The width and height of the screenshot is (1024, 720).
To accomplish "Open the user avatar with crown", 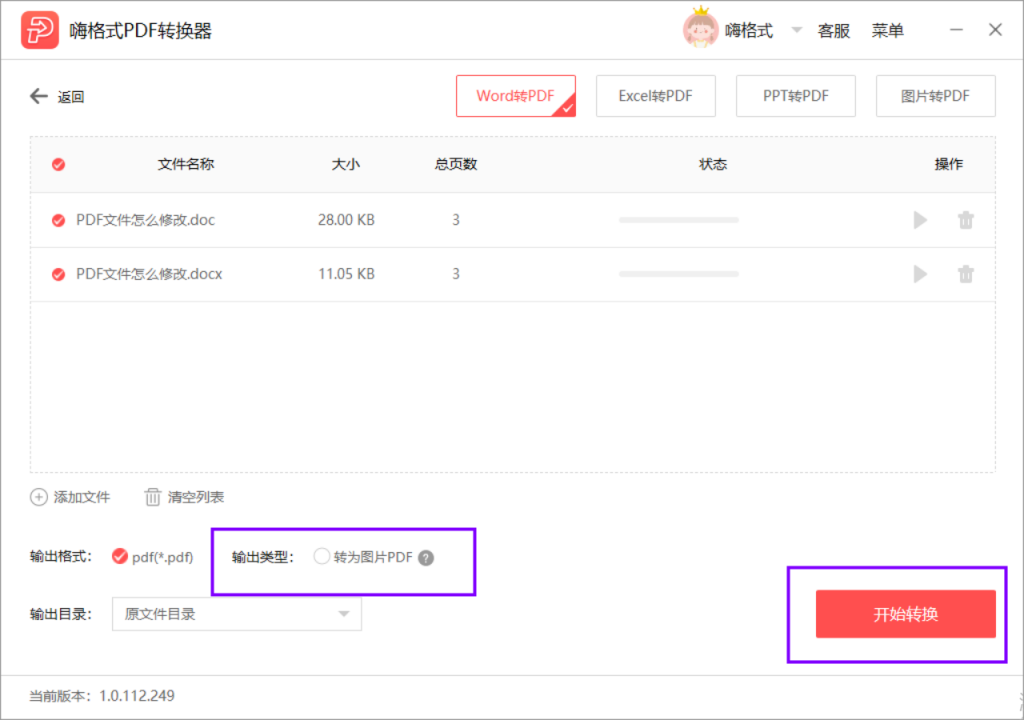I will coord(700,28).
